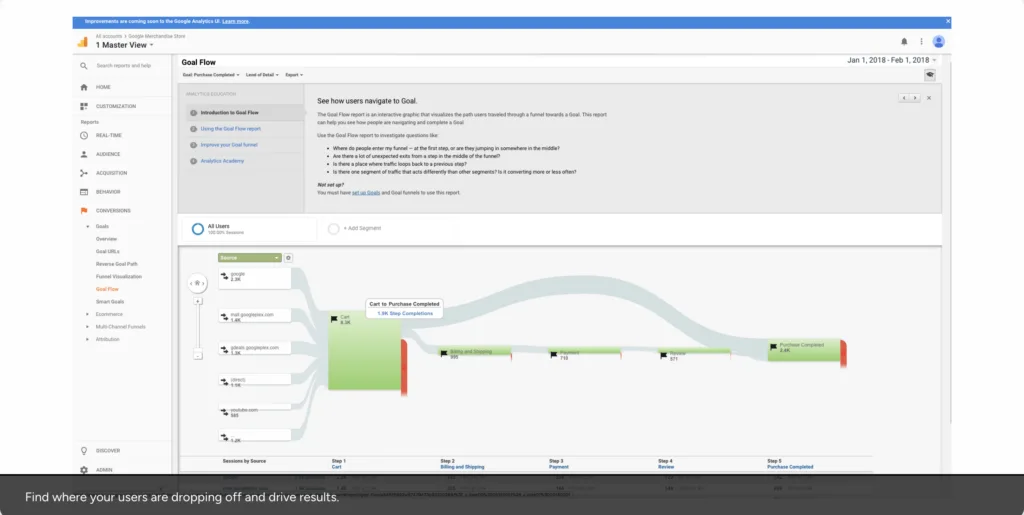The image size is (1024, 515).
Task: Open the Export dropdown
Action: point(294,75)
